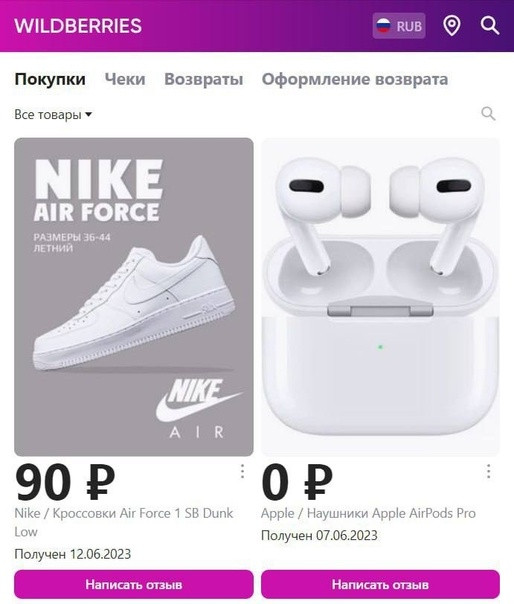514x604 pixels.
Task: Open the search magnifier in the header
Action: [x=490, y=26]
